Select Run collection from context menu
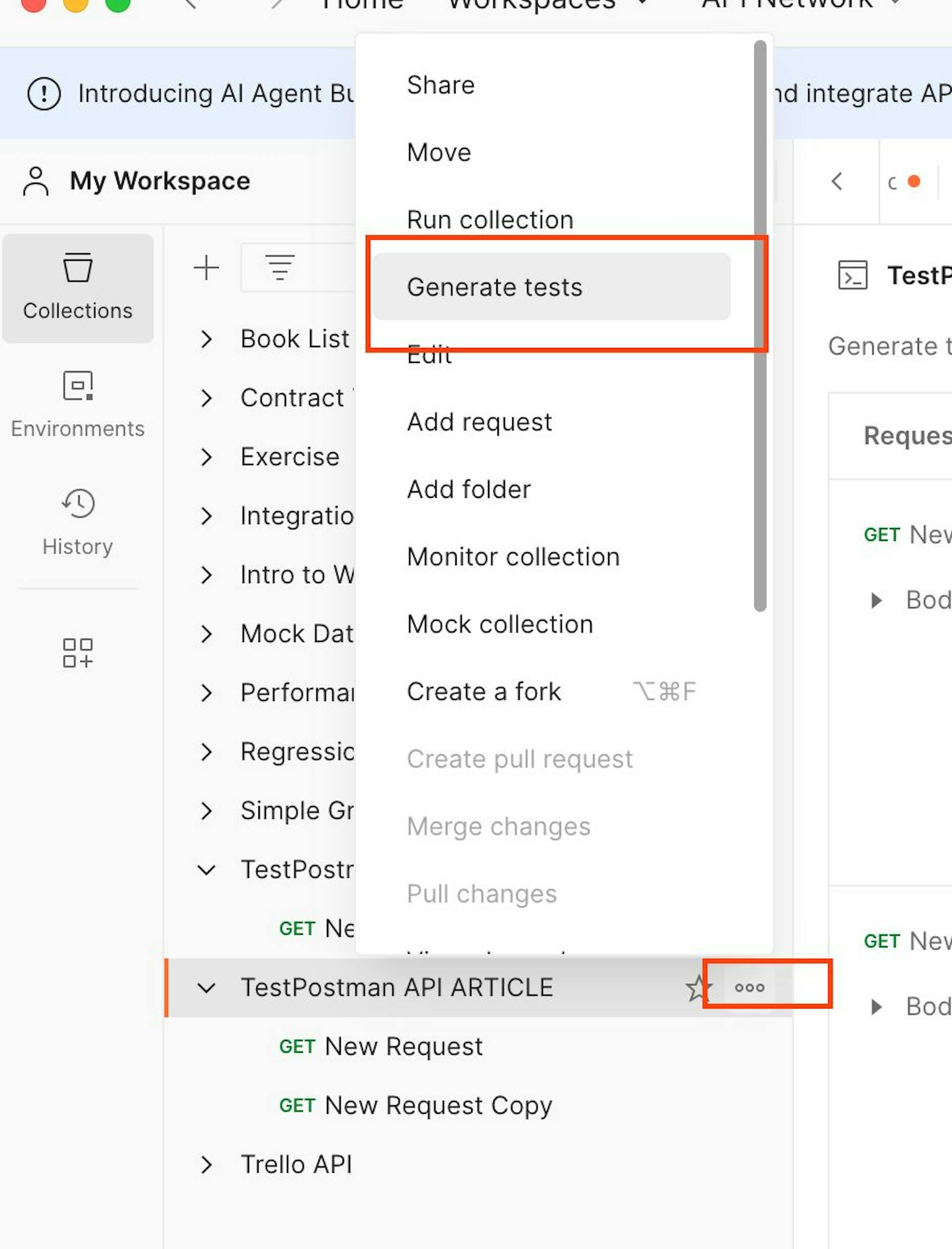Image resolution: width=952 pixels, height=1249 pixels. [x=490, y=219]
